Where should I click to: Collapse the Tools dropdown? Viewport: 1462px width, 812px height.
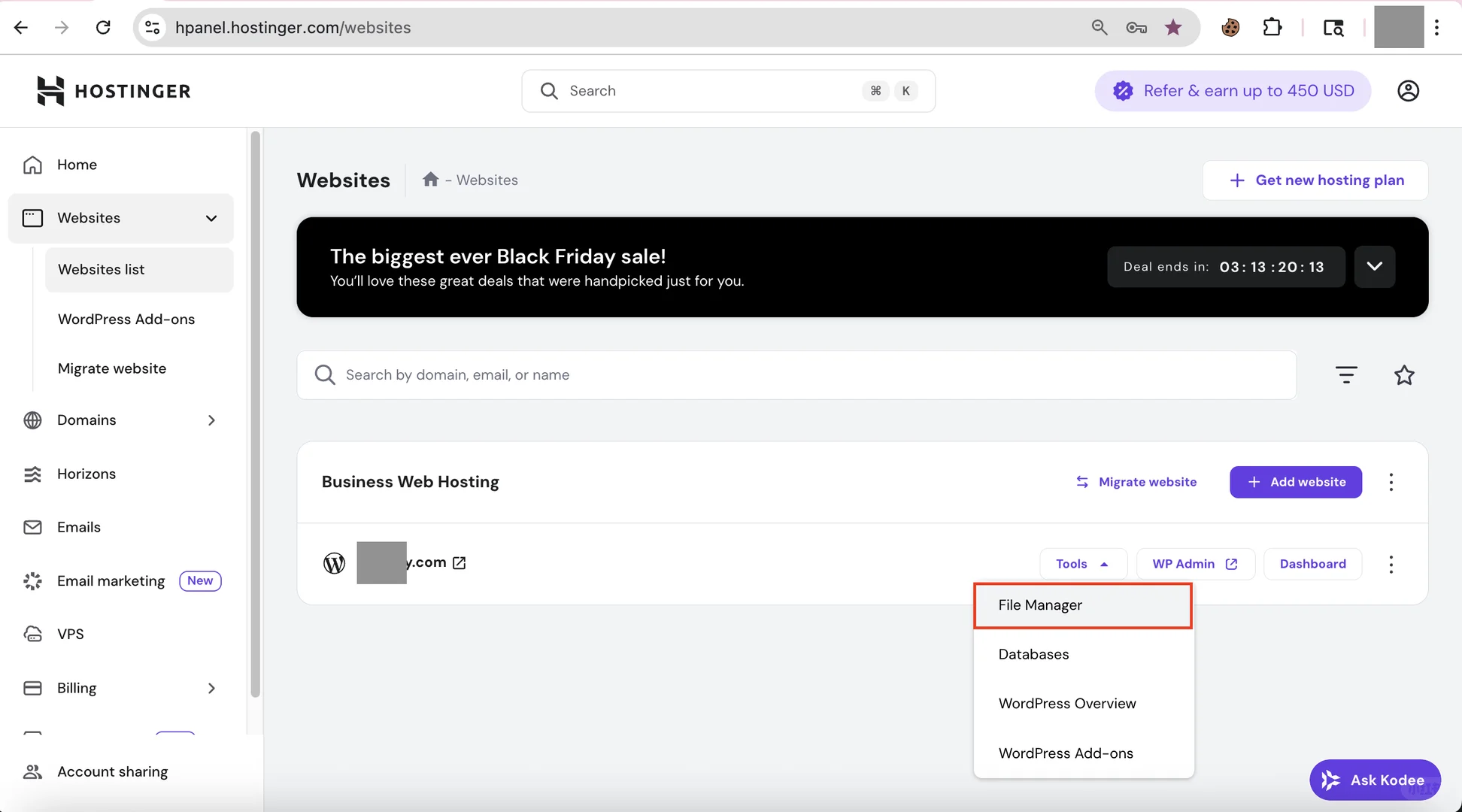(1082, 564)
